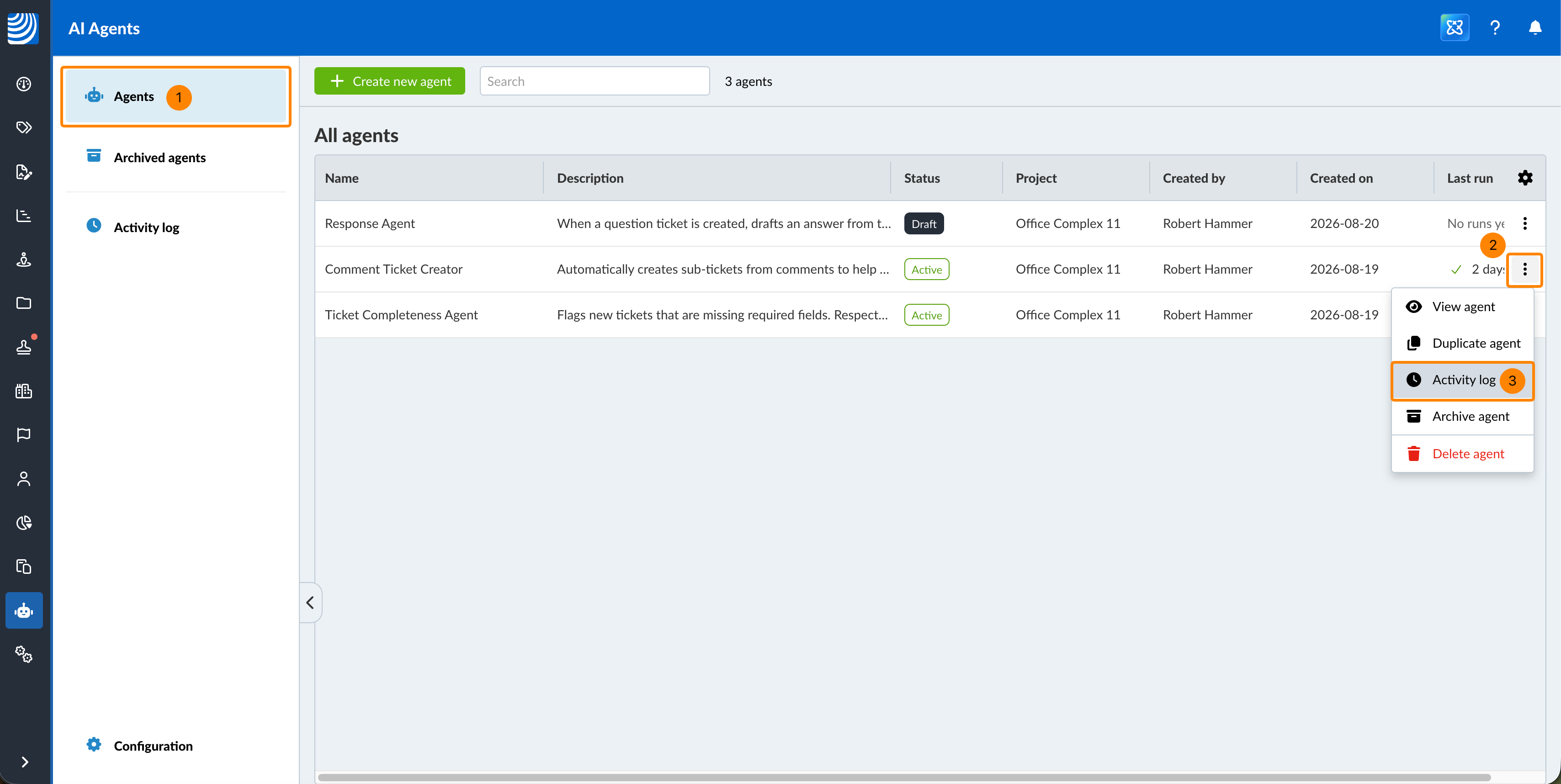Image resolution: width=1561 pixels, height=784 pixels.
Task: Open the document edit icon in left rail
Action: [x=24, y=171]
